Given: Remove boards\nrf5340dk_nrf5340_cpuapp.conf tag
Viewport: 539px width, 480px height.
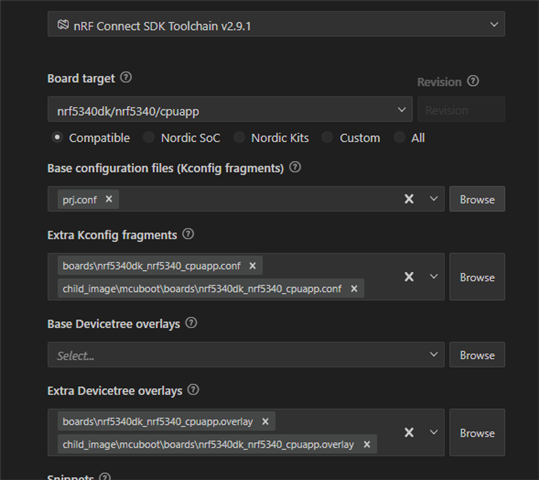Looking at the screenshot, I should click(253, 266).
